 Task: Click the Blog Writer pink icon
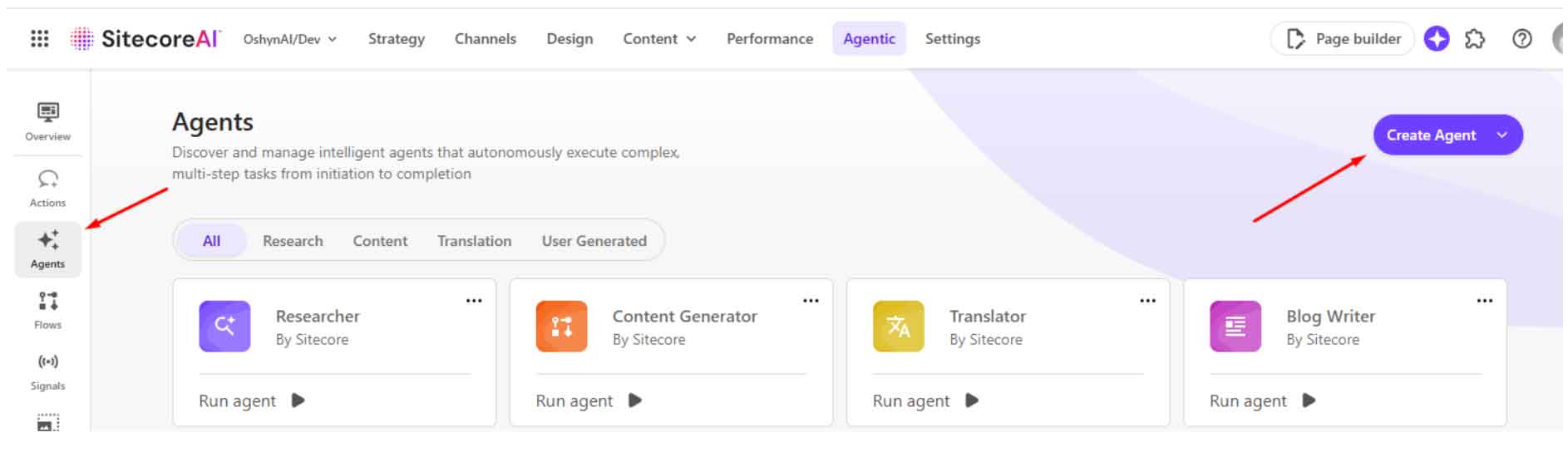pyautogui.click(x=1235, y=327)
